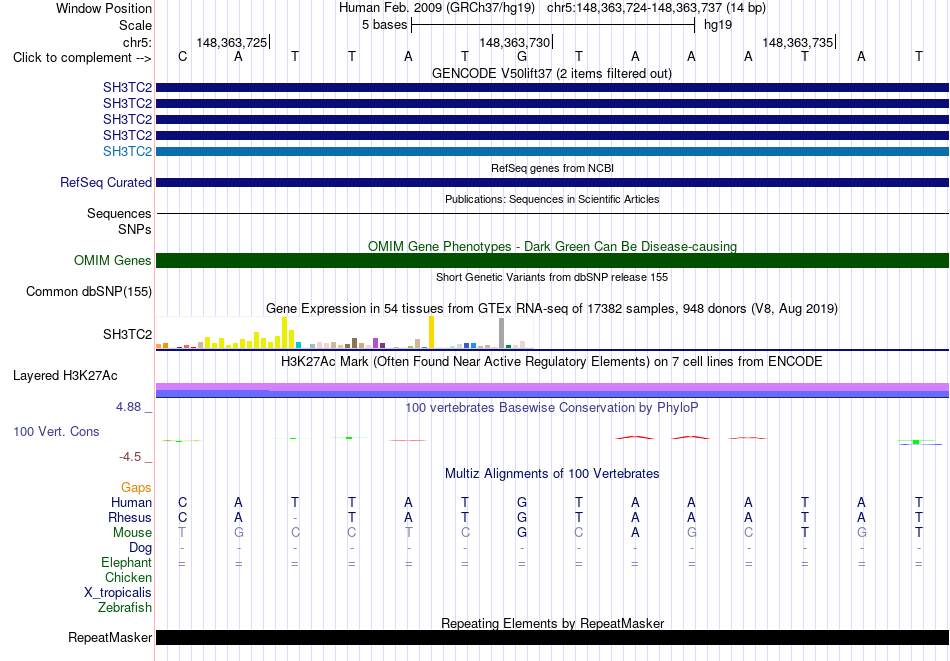
Task: Click 'Multiz Alignments of 100 Vertebrates' title
Action: pos(552,474)
